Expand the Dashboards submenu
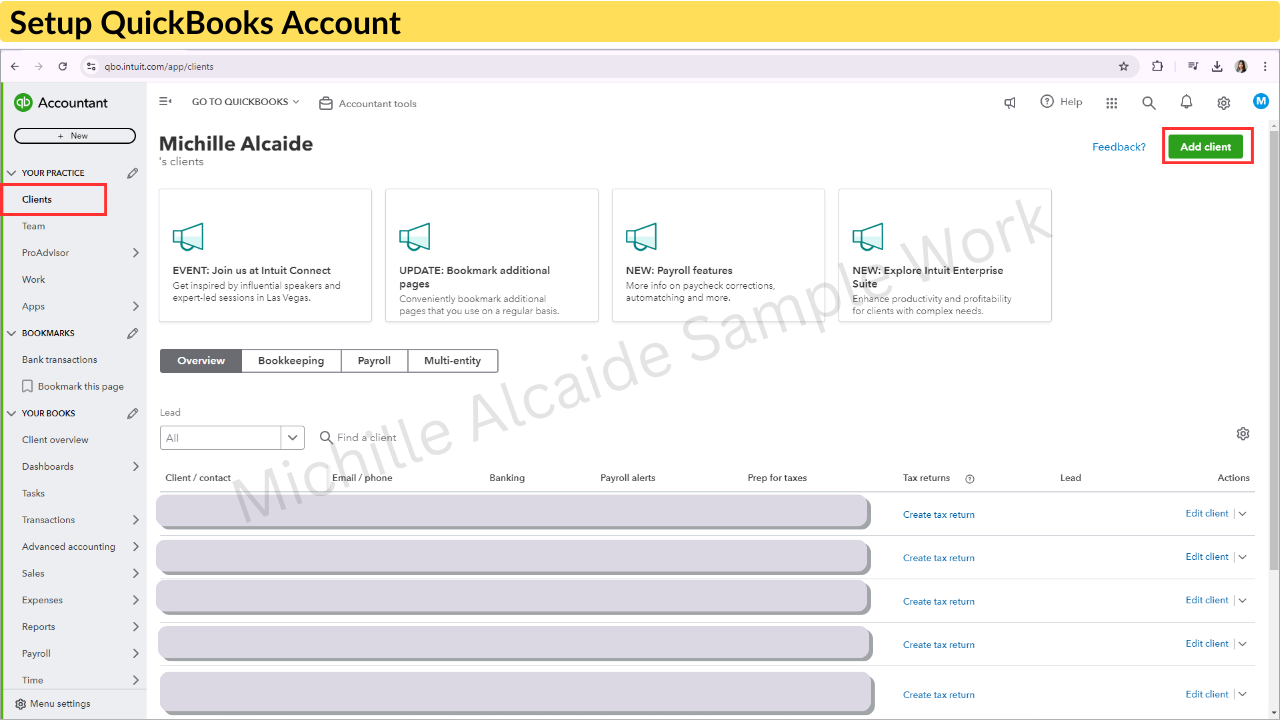This screenshot has width=1280, height=720. [x=136, y=466]
